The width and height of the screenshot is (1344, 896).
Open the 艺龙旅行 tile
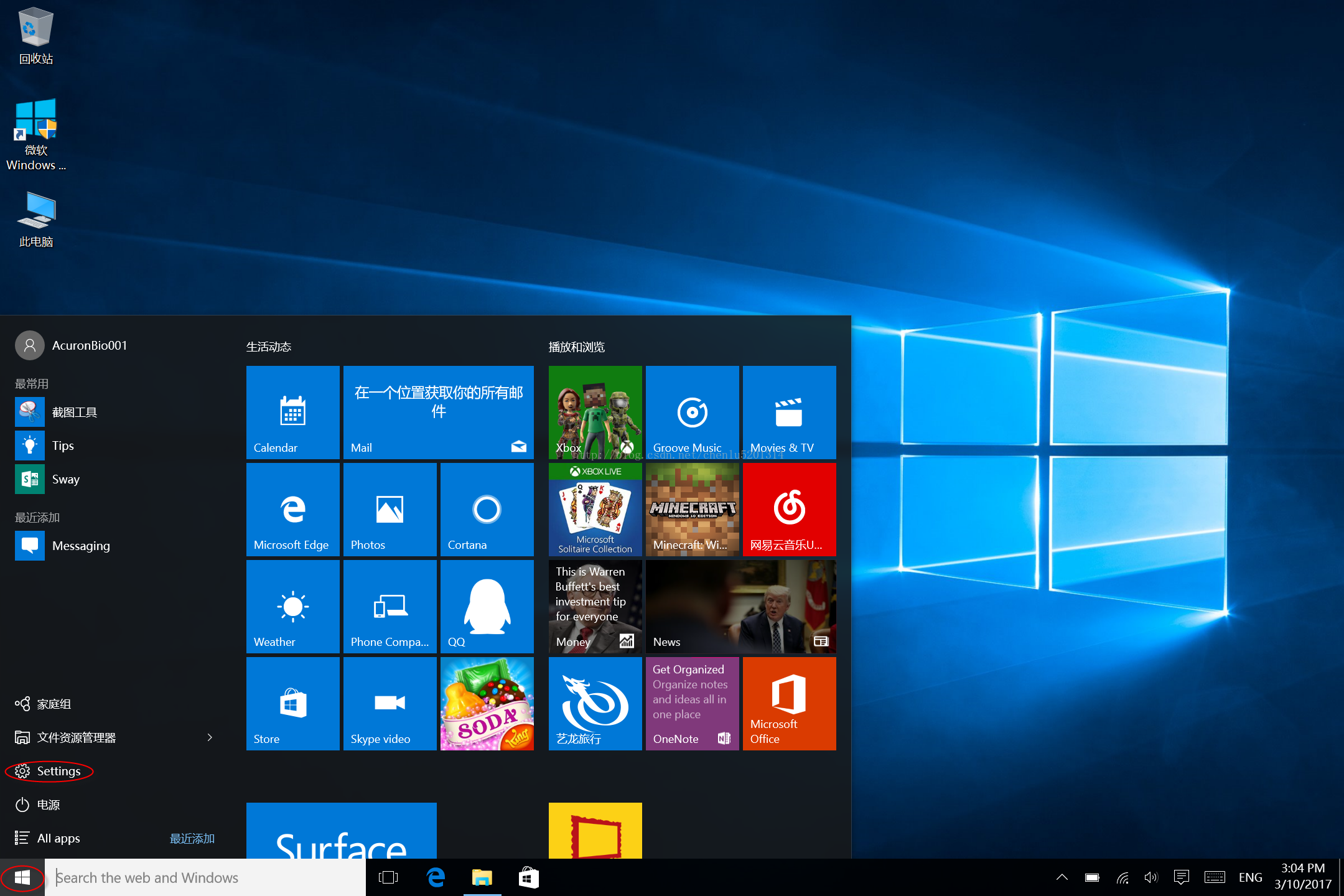(595, 704)
